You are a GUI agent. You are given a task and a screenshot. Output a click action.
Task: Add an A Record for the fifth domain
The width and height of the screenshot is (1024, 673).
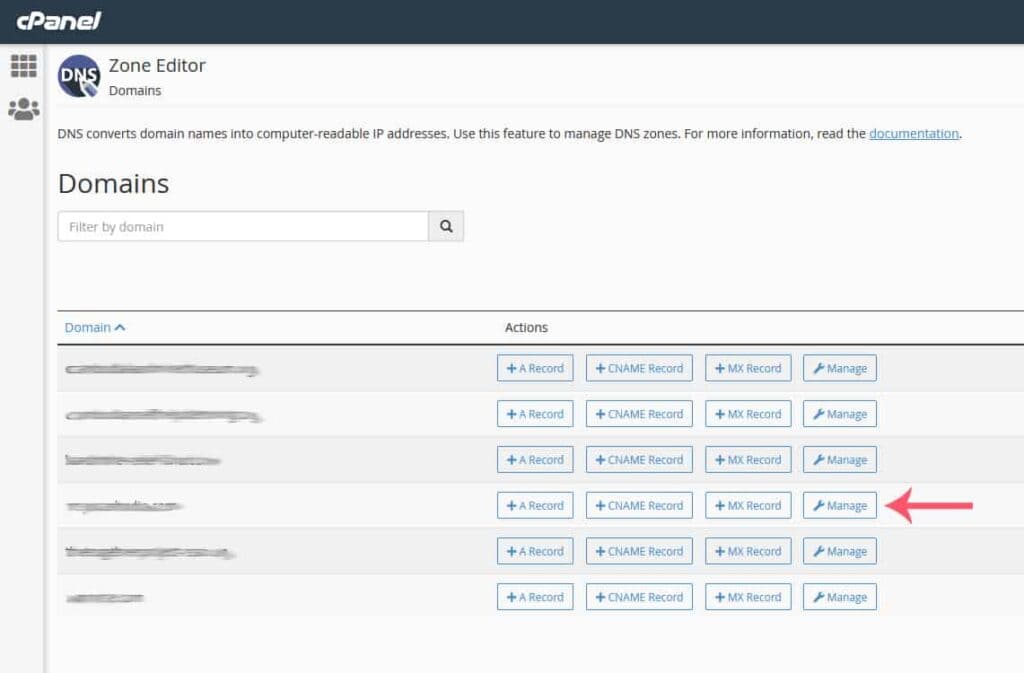[535, 551]
